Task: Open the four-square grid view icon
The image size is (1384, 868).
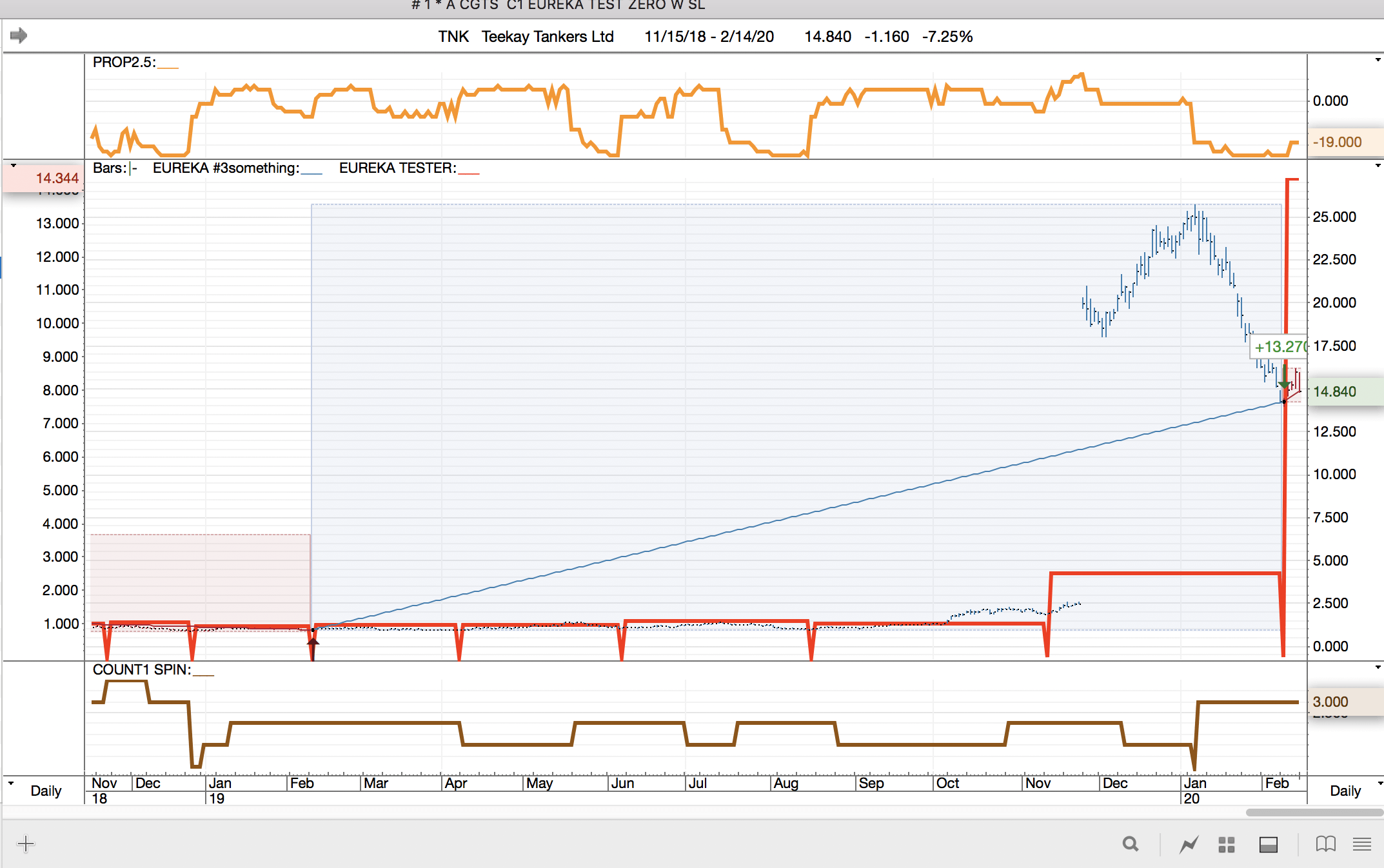Action: click(x=1226, y=844)
